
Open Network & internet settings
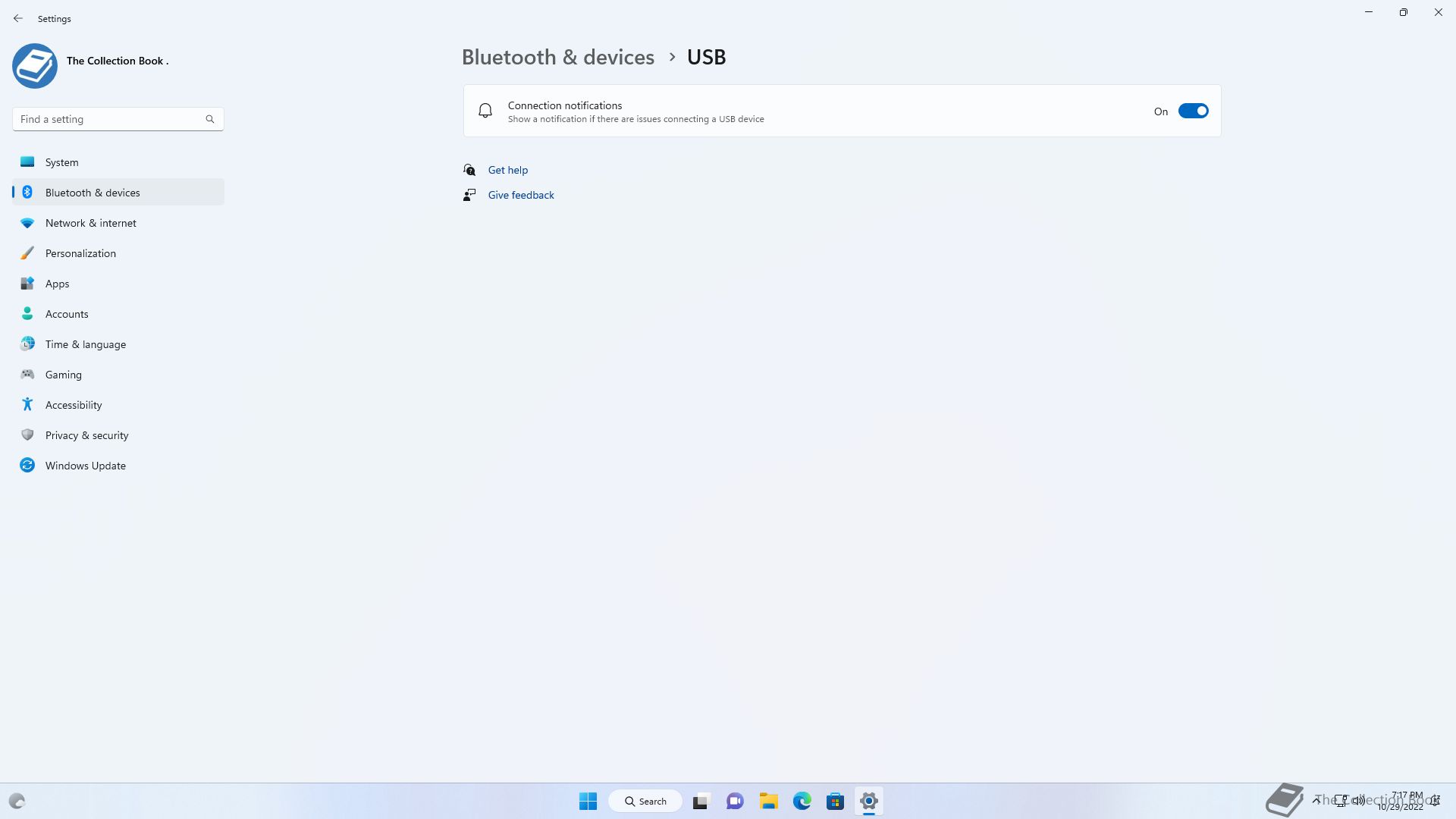(x=91, y=223)
